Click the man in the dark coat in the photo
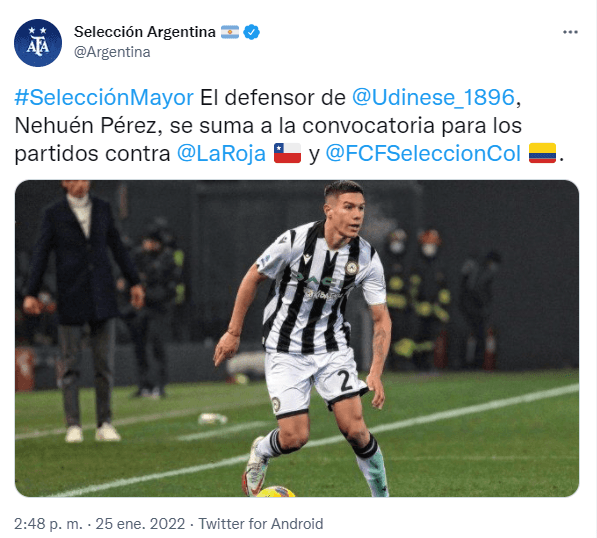The image size is (597, 538). tap(83, 310)
